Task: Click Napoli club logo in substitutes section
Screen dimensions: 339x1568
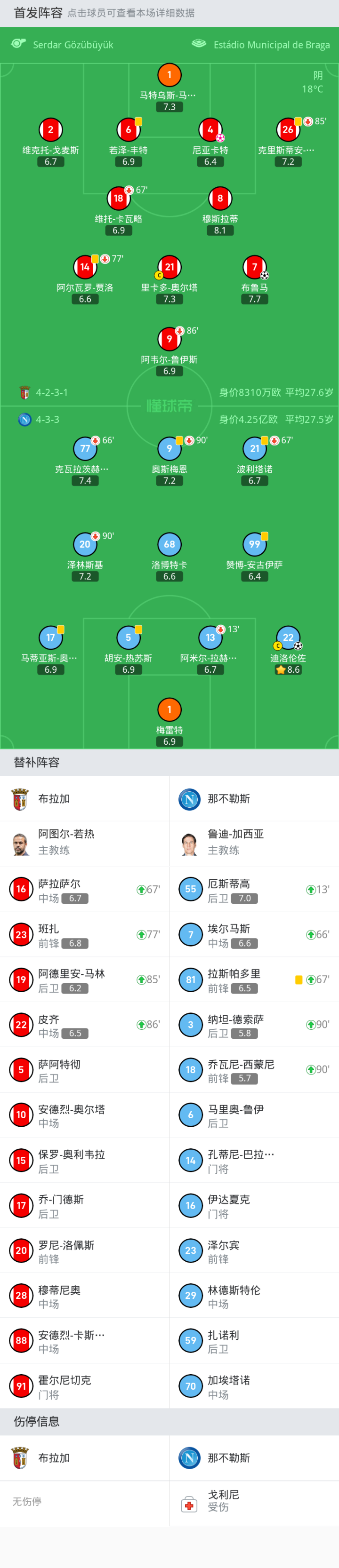Action: coord(190,799)
